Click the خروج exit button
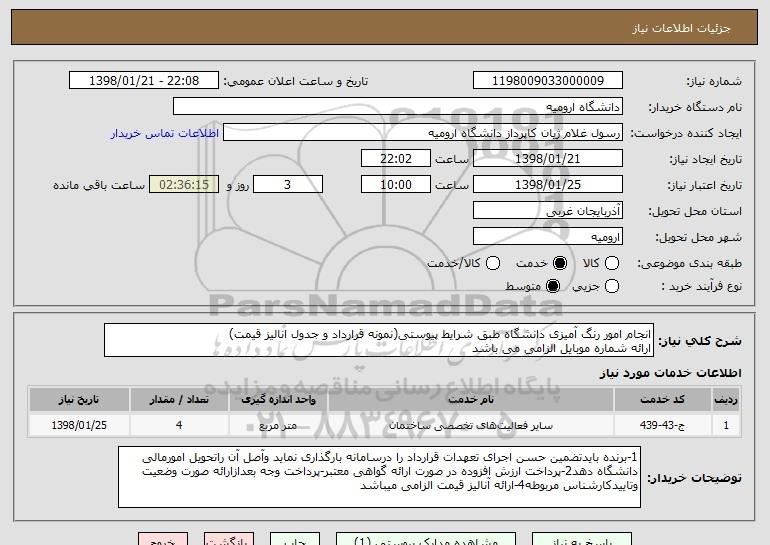The width and height of the screenshot is (770, 545). [x=163, y=539]
